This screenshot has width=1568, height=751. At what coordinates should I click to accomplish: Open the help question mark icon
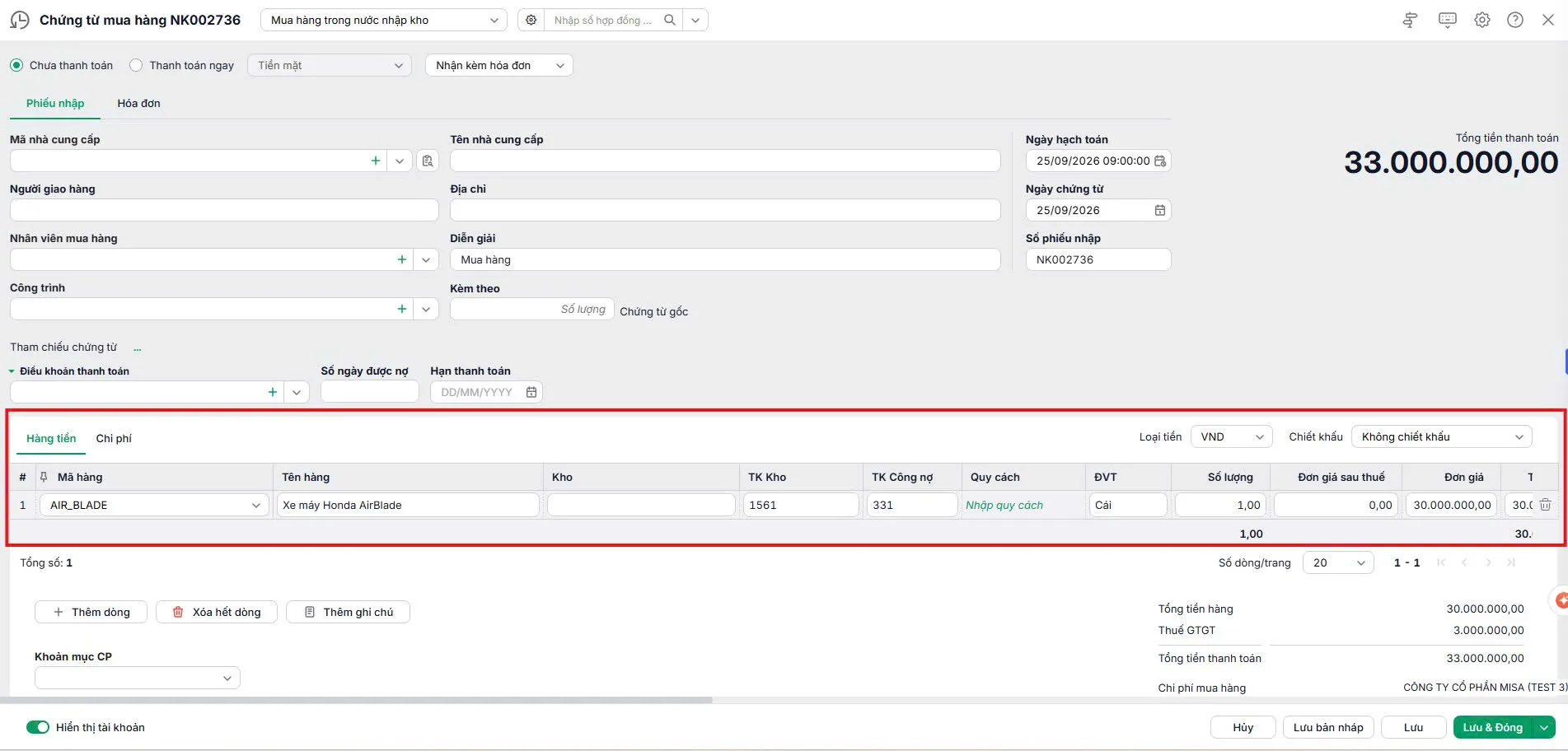click(1515, 20)
